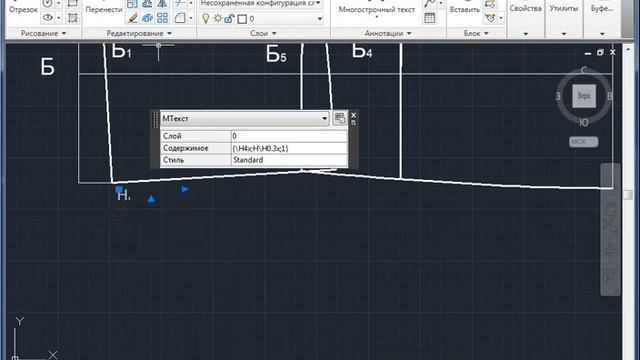
Task: Open the Свойства panel
Action: [525, 8]
